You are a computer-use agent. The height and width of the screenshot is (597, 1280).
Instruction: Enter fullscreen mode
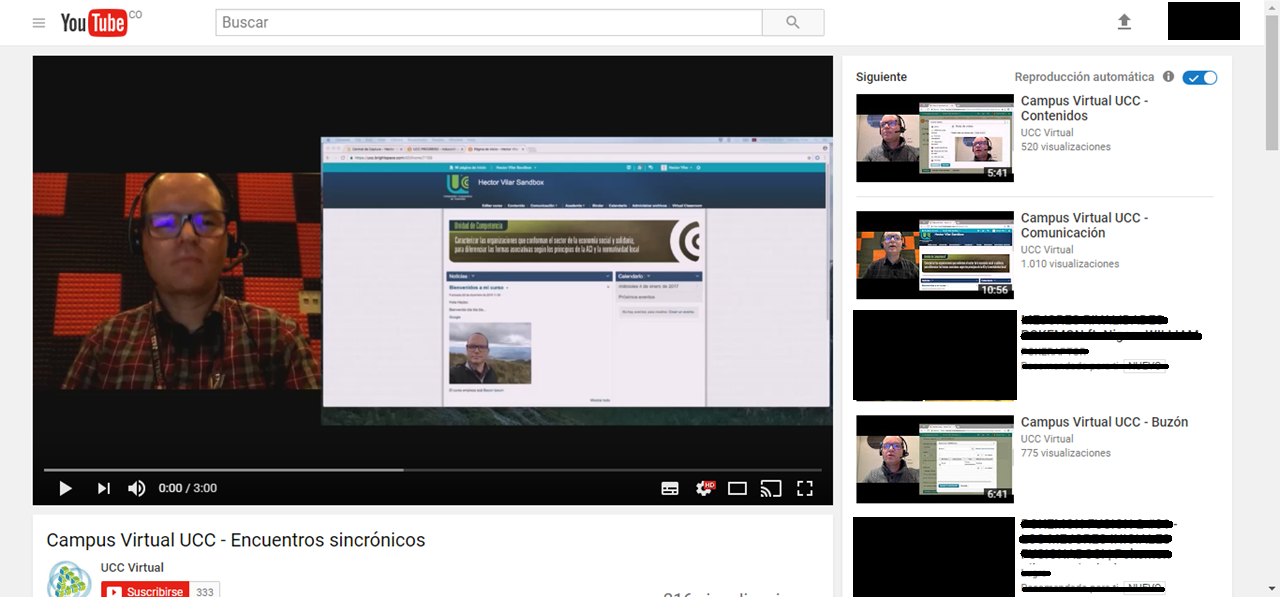805,488
